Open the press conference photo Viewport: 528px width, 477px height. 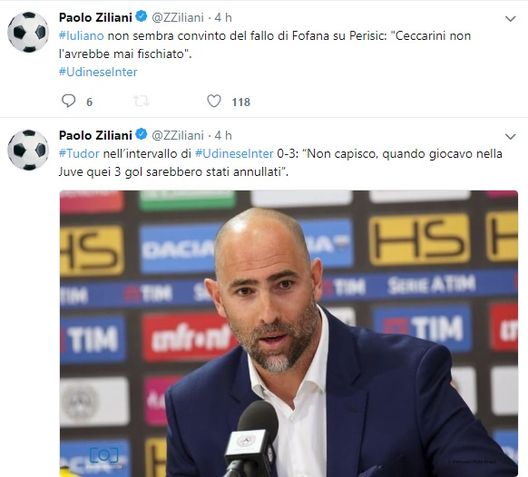289,333
